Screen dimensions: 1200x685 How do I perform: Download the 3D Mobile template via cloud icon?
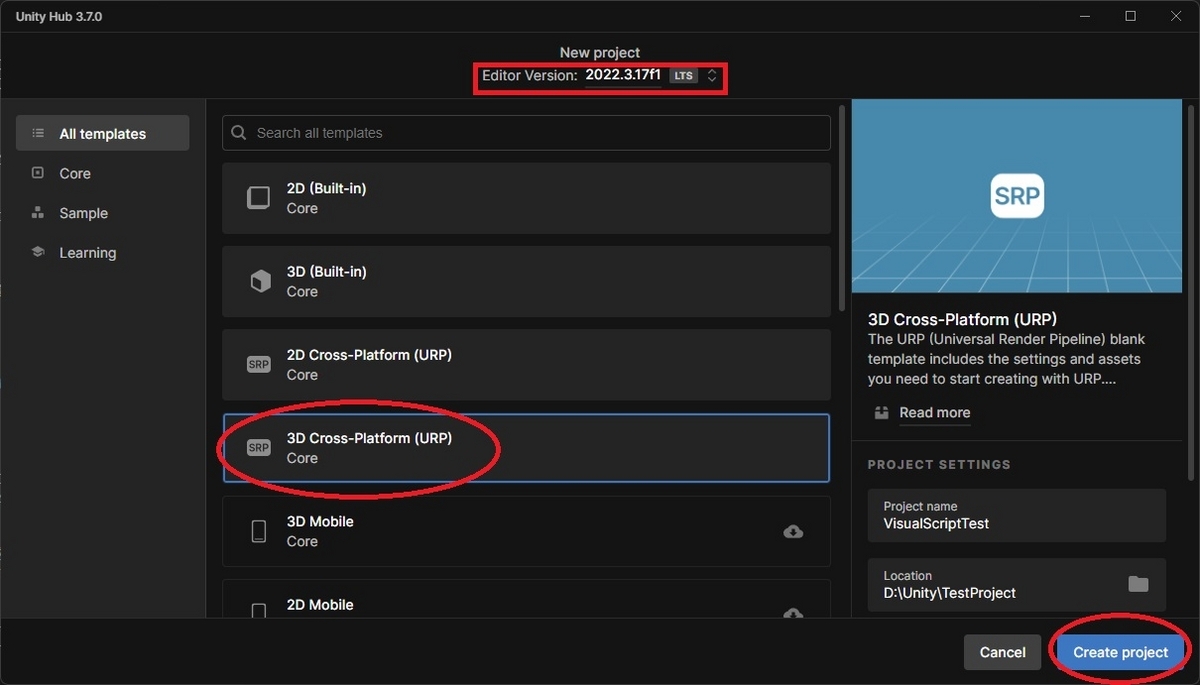pos(793,532)
